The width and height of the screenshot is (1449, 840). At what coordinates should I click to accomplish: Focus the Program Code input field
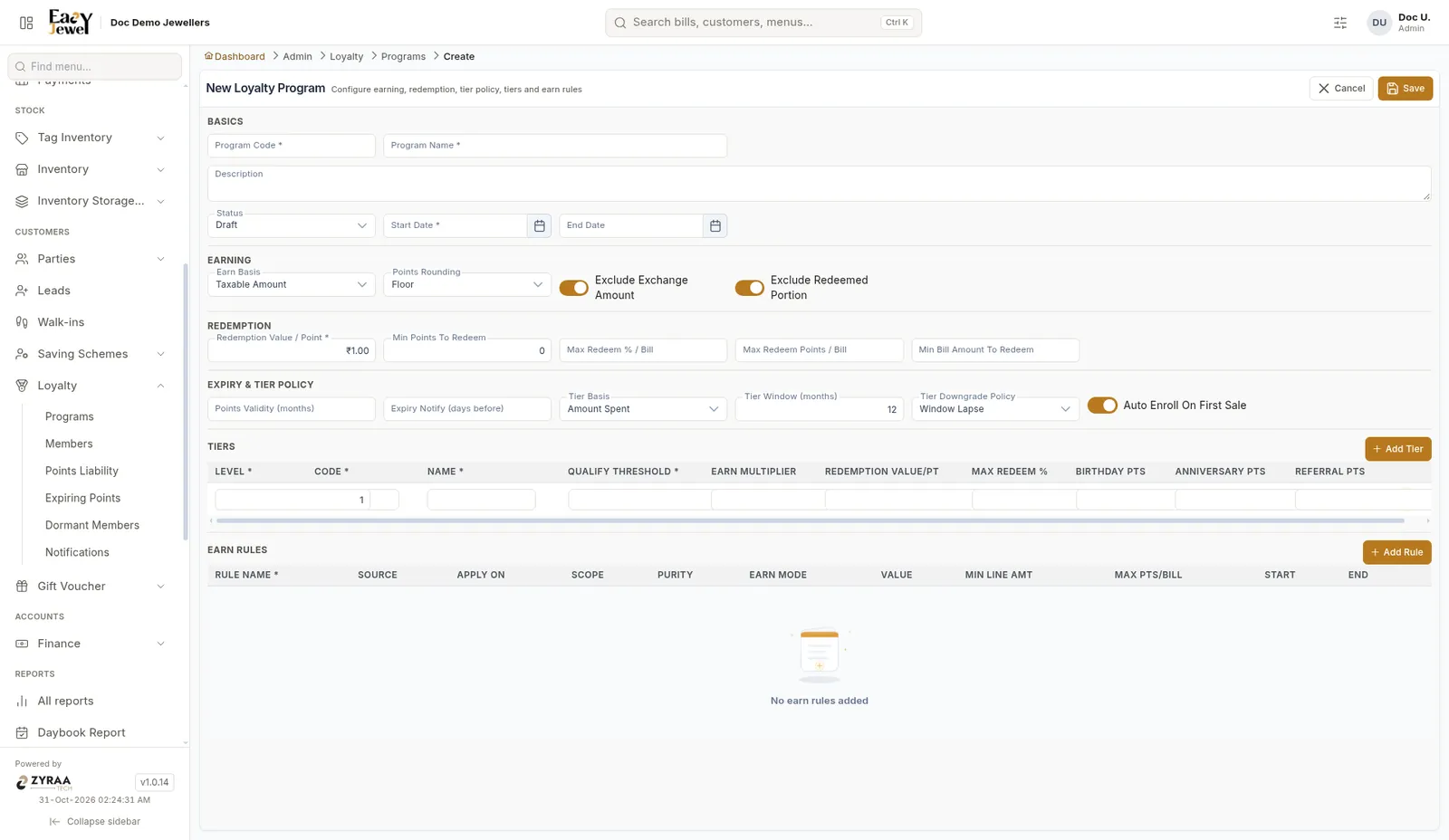292,146
